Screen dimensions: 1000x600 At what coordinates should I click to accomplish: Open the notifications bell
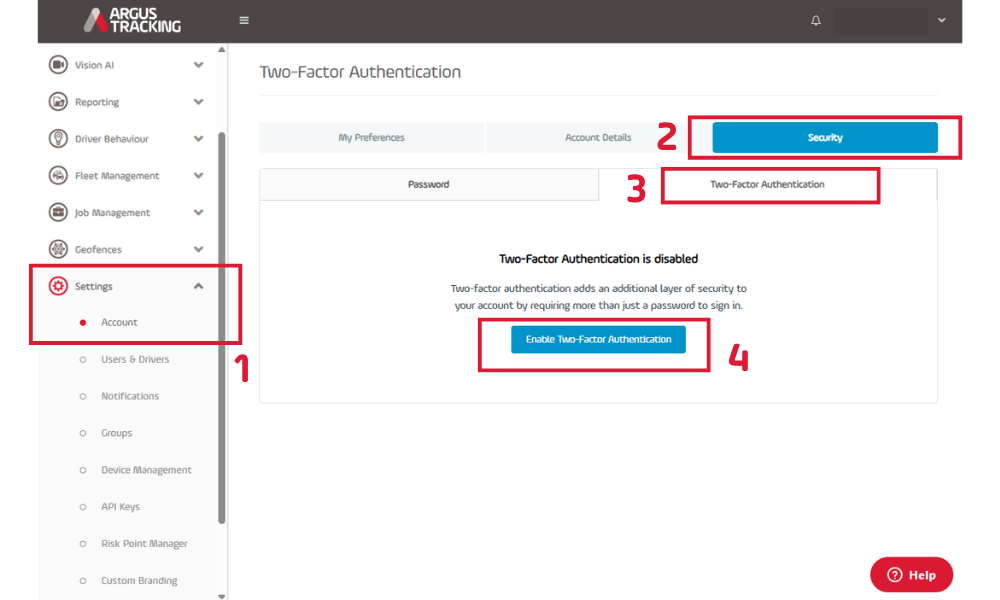tap(816, 20)
